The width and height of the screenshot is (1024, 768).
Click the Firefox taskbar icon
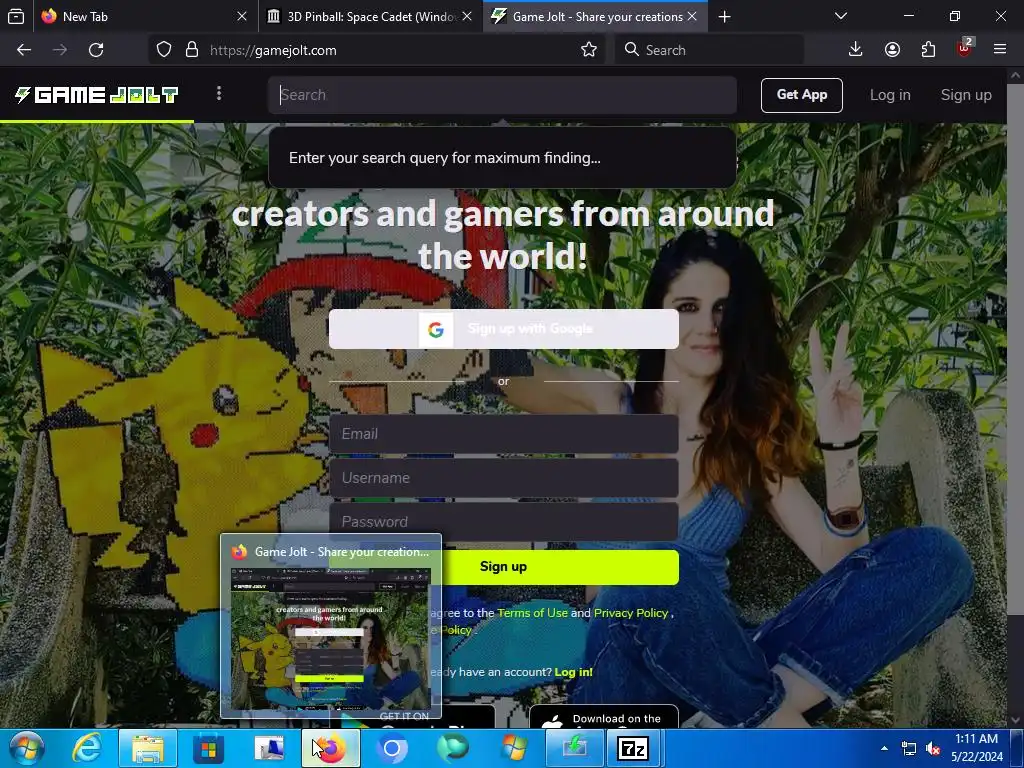pos(331,748)
